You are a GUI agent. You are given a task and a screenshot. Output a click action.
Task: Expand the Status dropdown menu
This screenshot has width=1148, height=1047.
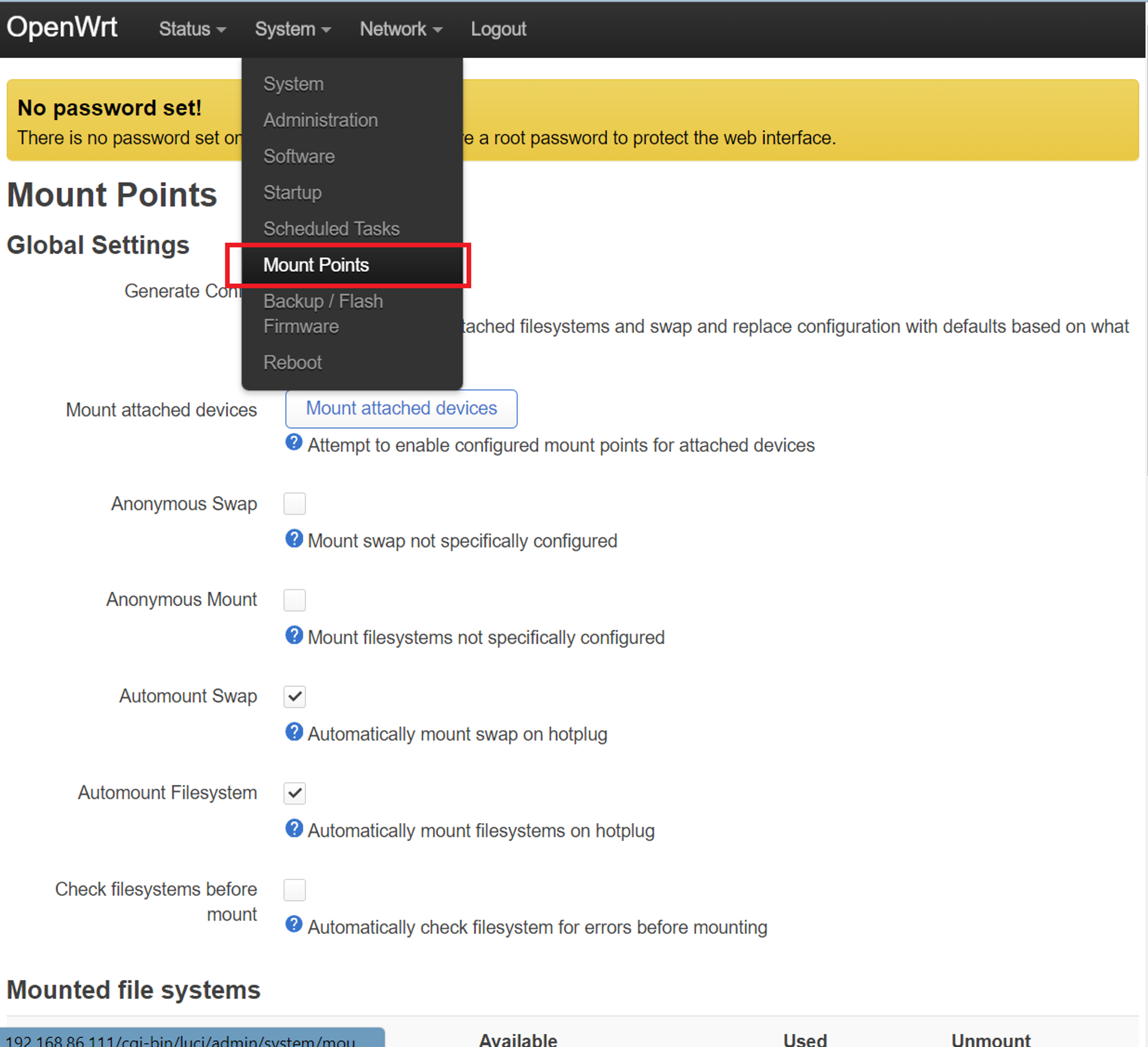pyautogui.click(x=192, y=29)
